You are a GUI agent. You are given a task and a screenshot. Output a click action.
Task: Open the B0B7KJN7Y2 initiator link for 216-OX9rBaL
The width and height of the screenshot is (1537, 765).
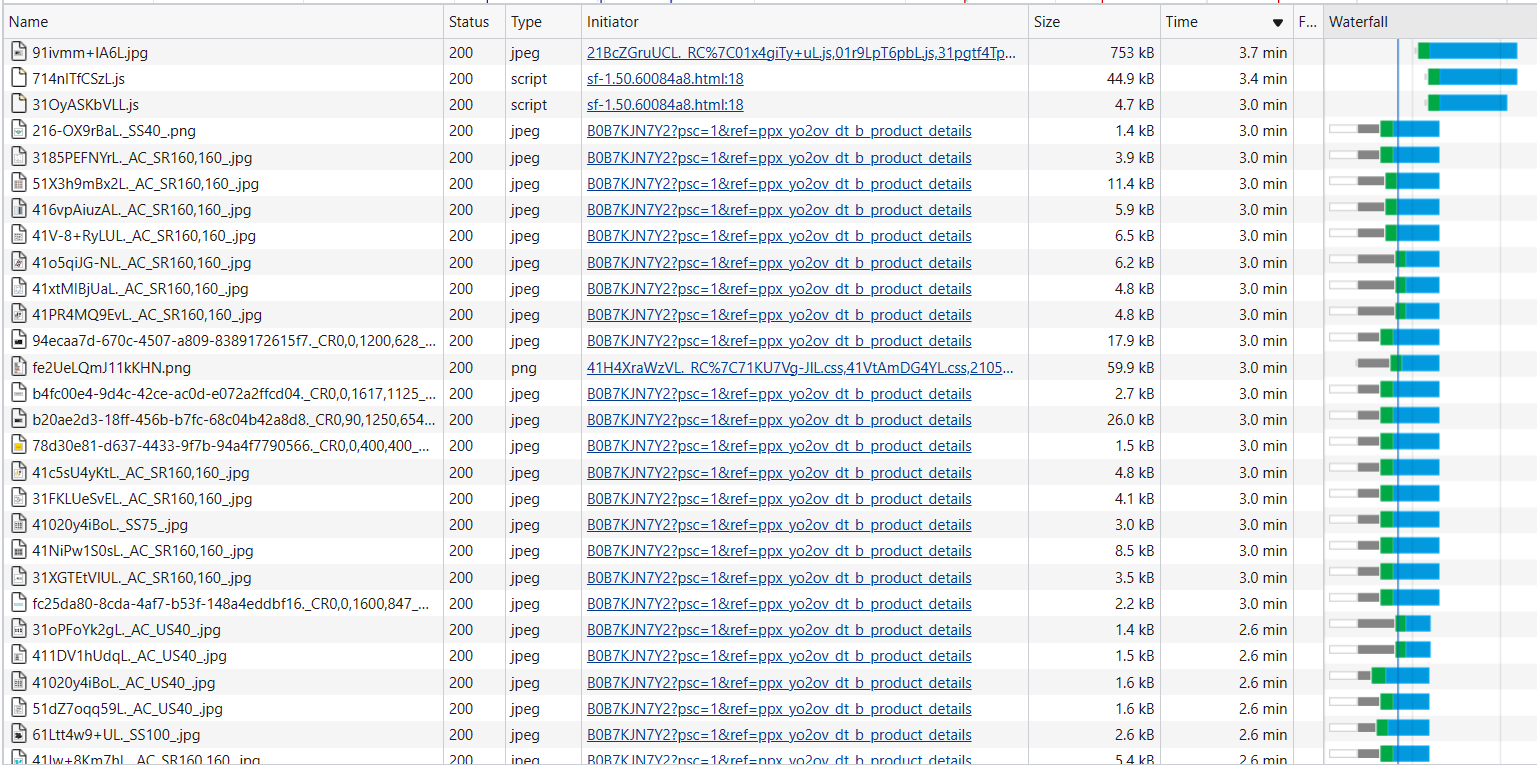[x=778, y=130]
